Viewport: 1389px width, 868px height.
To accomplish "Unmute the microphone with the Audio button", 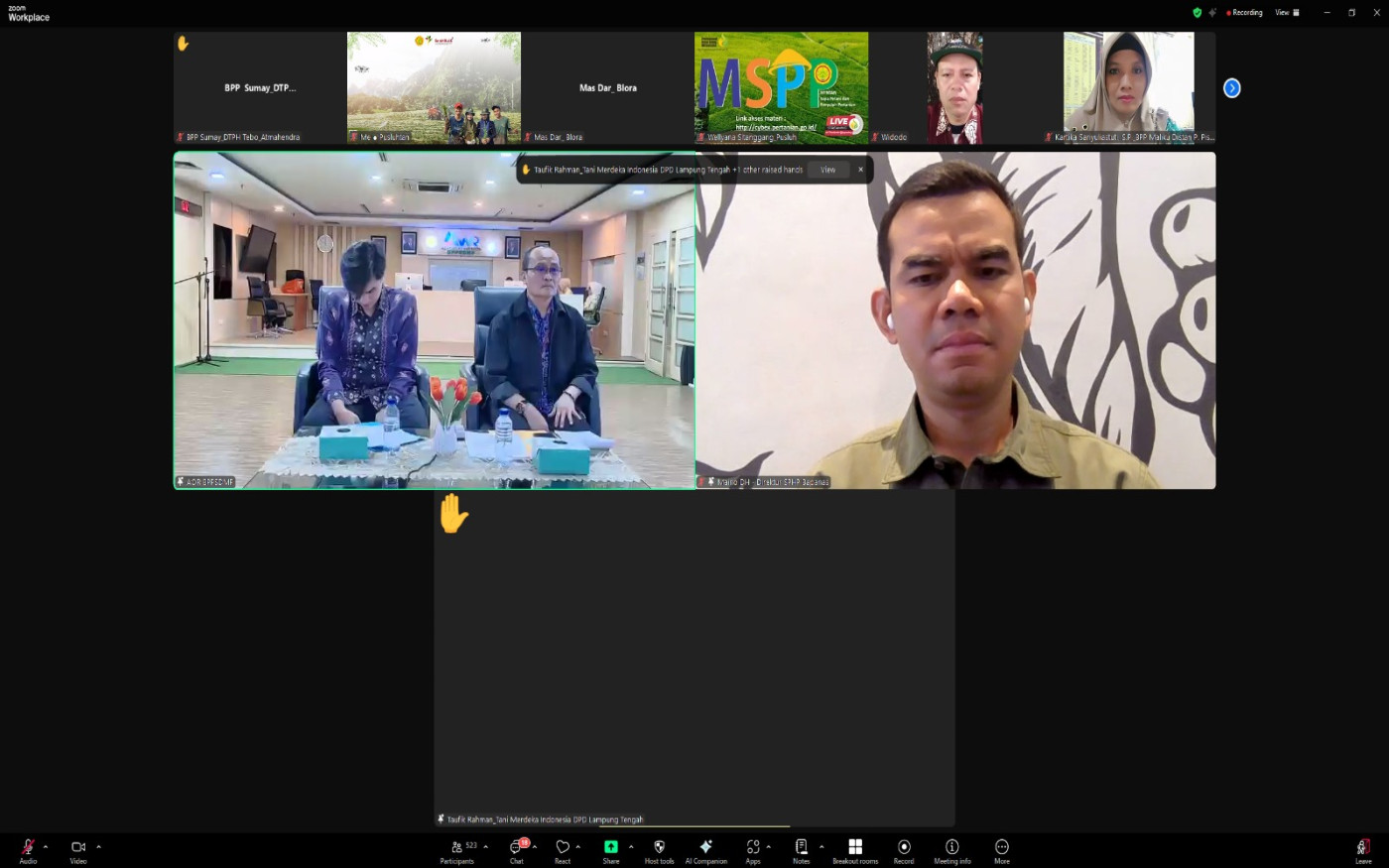I will [28, 848].
